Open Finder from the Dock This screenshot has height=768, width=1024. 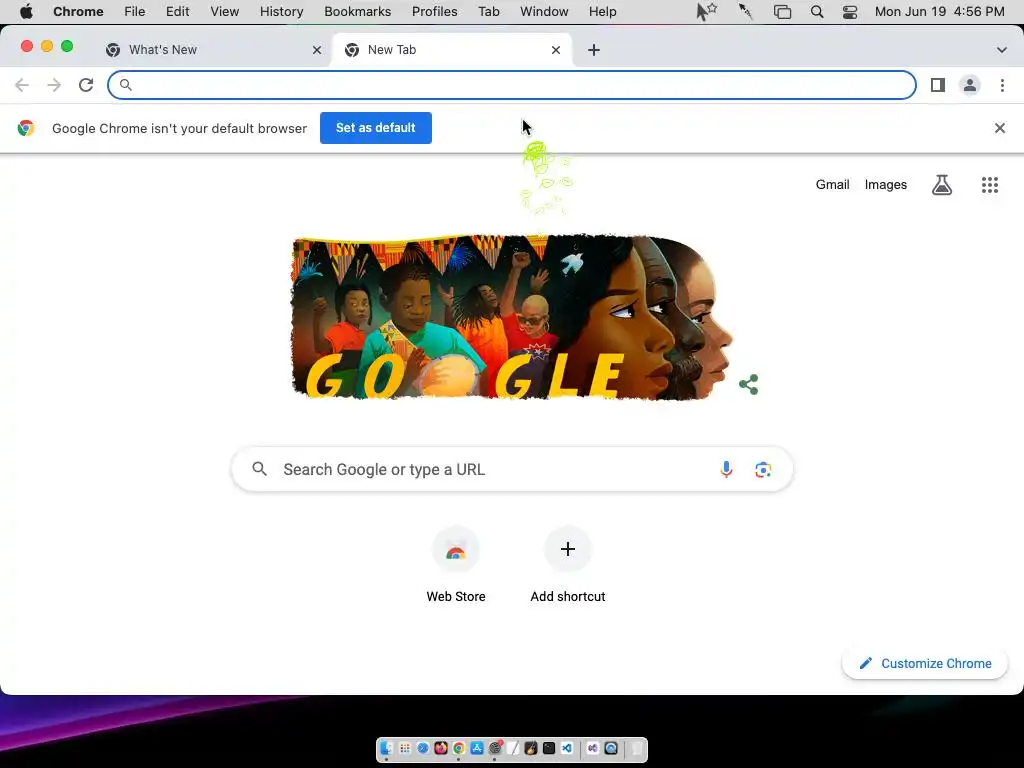pos(387,748)
